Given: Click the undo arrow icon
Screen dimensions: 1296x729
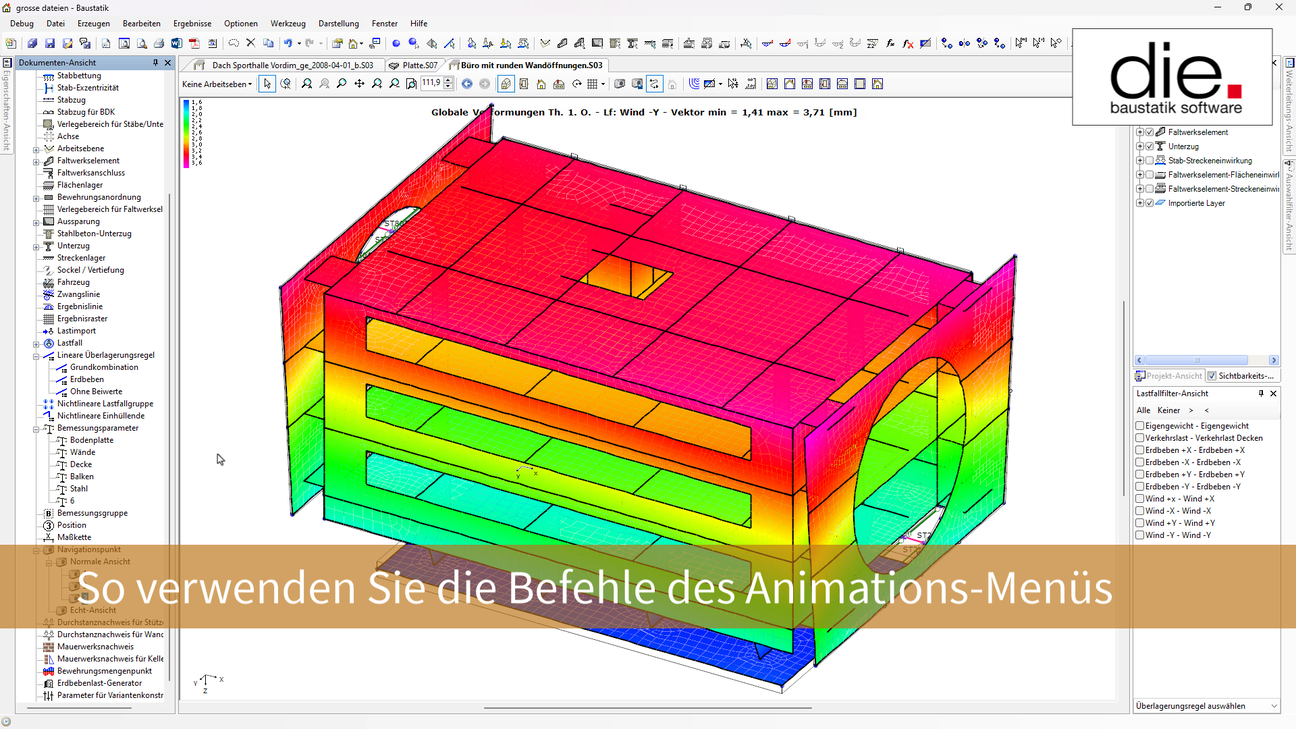Looking at the screenshot, I should pyautogui.click(x=287, y=44).
